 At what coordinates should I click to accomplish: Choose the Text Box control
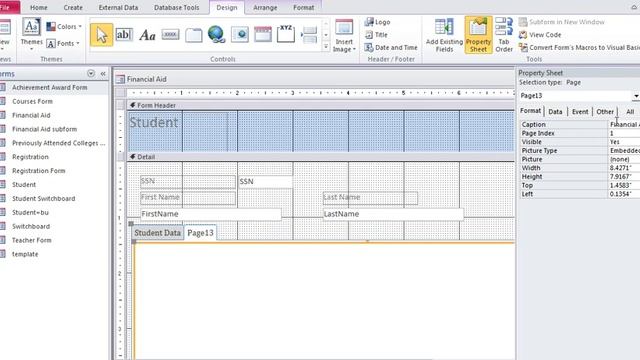click(x=124, y=35)
